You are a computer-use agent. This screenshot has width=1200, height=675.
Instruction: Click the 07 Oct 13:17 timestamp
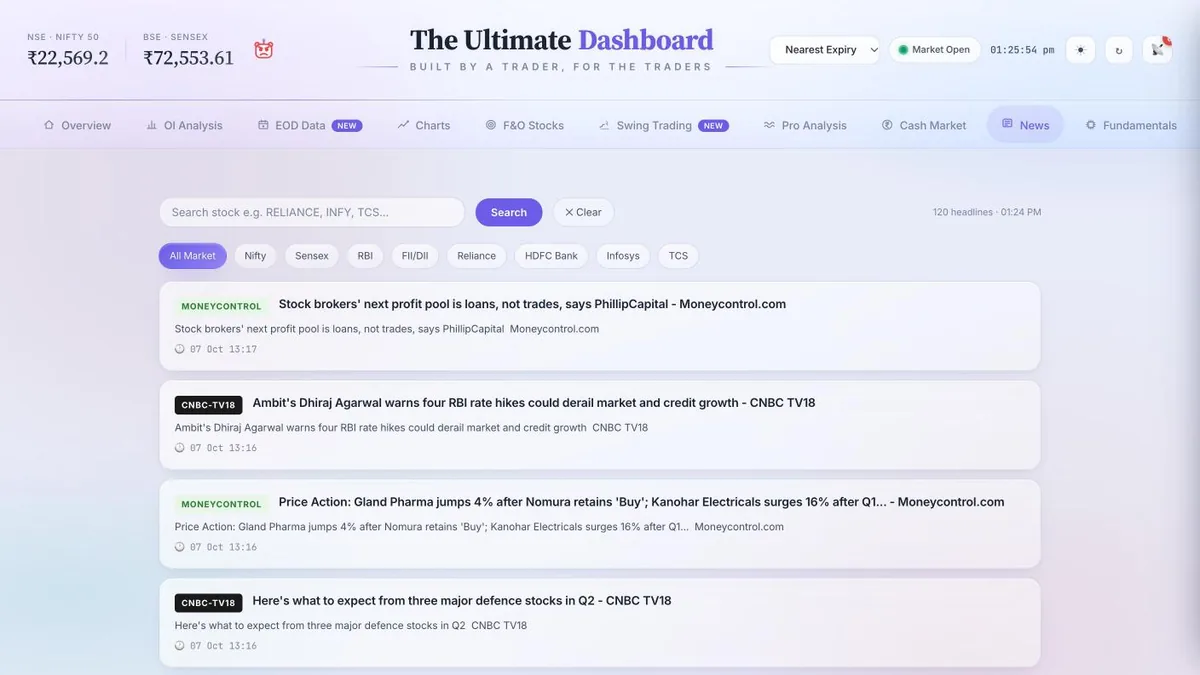coord(223,349)
